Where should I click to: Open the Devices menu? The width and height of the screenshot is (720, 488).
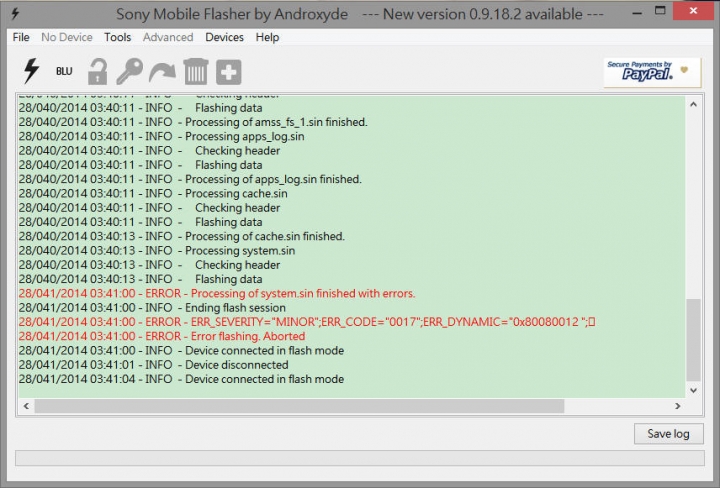pos(225,37)
